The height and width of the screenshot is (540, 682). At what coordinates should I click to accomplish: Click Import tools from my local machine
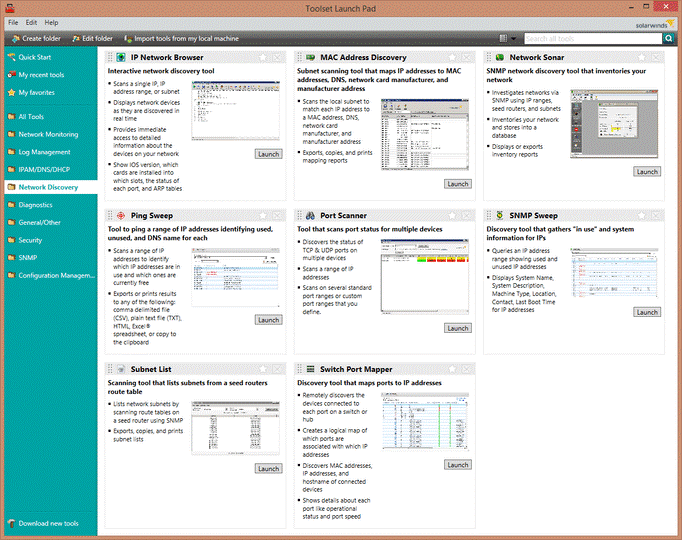pos(181,39)
